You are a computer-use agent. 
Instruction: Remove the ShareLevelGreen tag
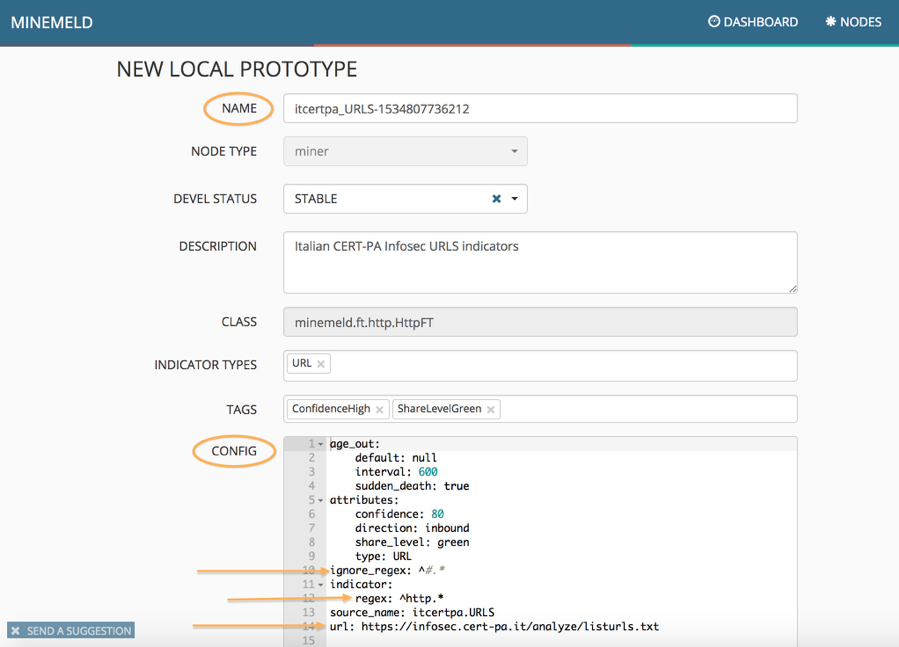pos(491,410)
